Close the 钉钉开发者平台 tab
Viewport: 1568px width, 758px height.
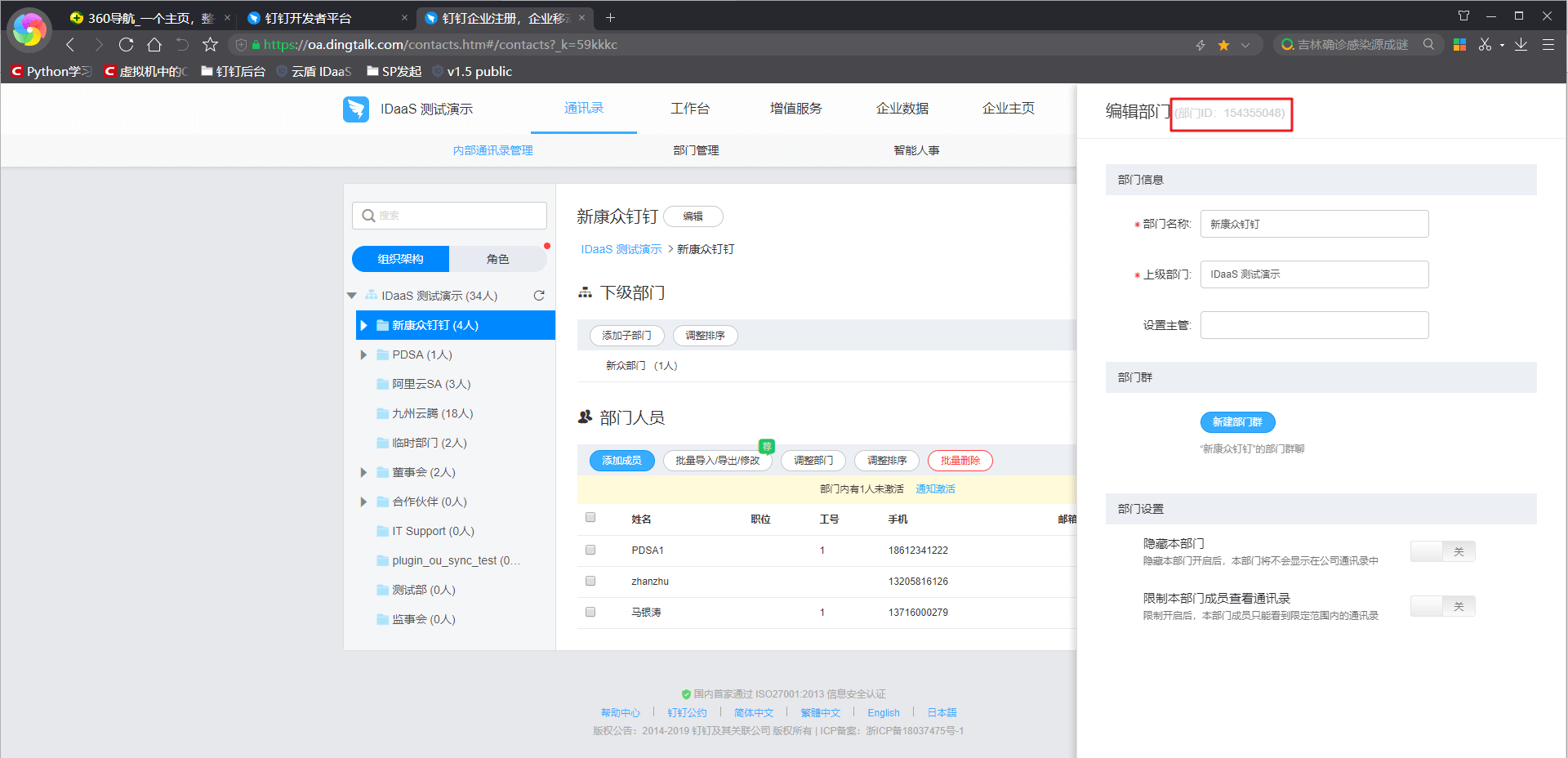pyautogui.click(x=404, y=17)
